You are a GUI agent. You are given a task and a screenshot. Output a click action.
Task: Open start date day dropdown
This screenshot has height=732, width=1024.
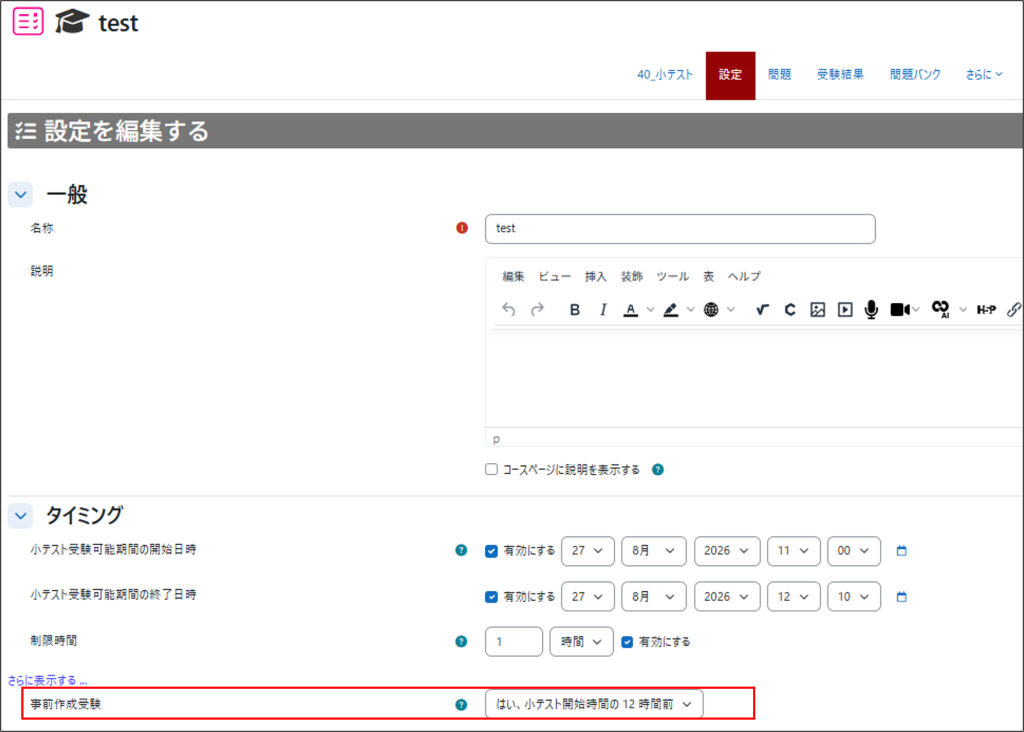point(588,551)
